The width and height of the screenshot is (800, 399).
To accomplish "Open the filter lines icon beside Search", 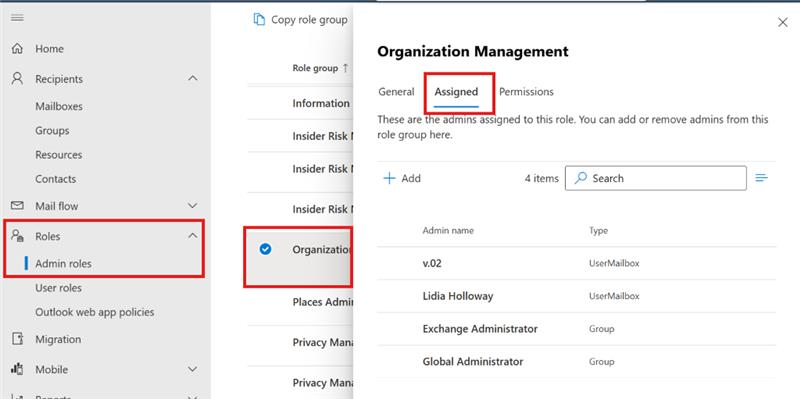I will [762, 178].
